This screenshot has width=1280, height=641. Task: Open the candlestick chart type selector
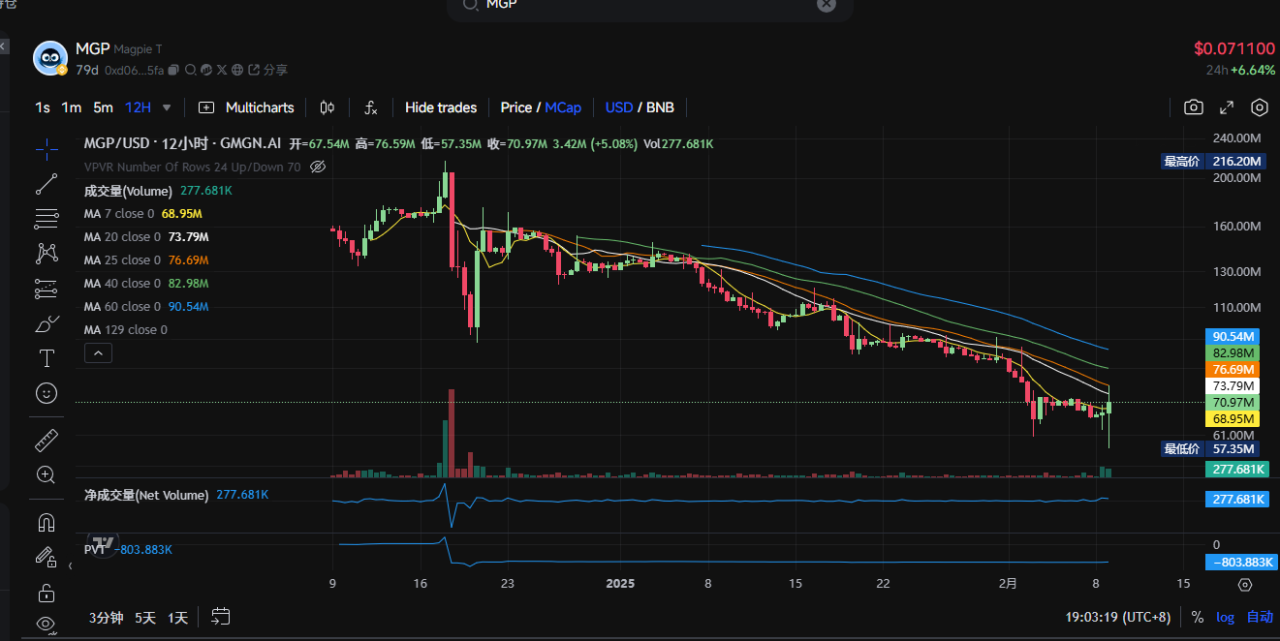click(327, 107)
